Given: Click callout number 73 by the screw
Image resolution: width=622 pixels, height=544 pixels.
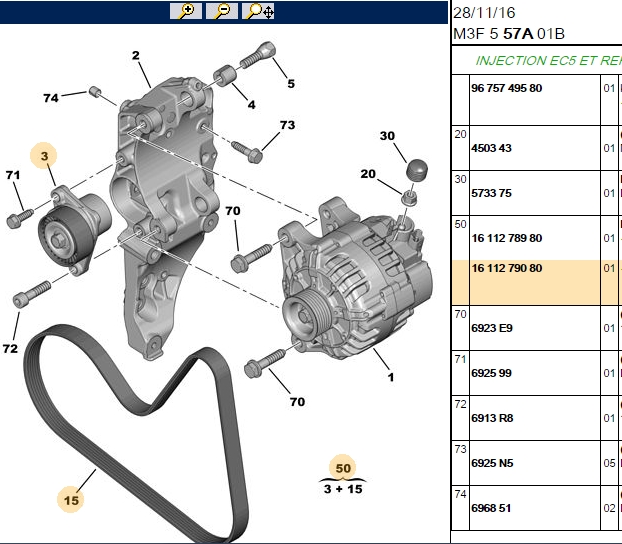Looking at the screenshot, I should [287, 125].
